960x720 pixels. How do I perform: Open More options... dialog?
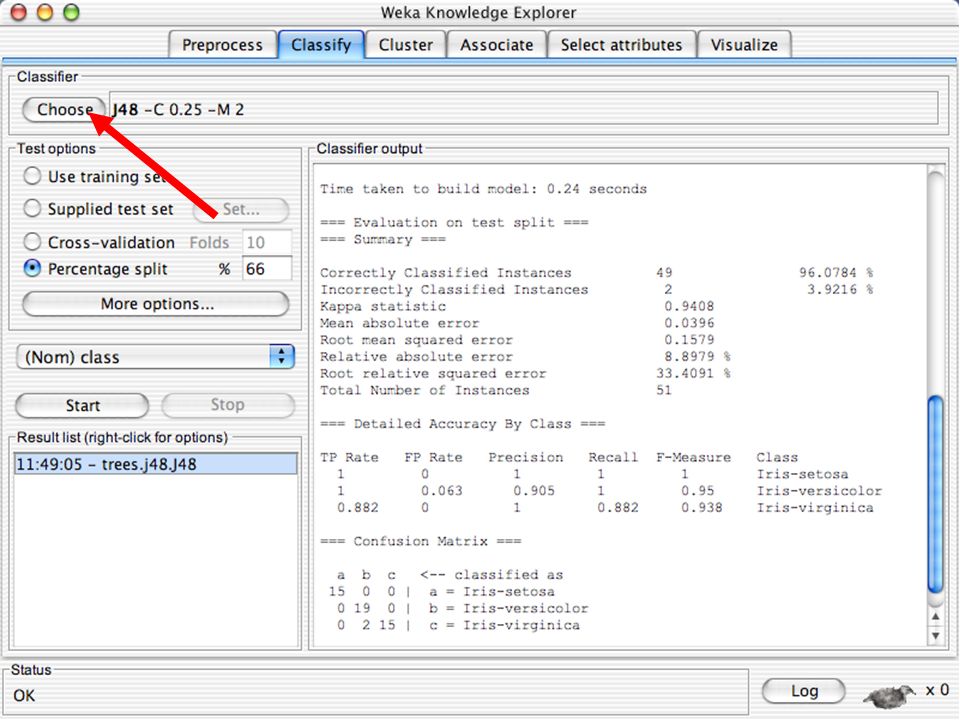click(x=156, y=304)
